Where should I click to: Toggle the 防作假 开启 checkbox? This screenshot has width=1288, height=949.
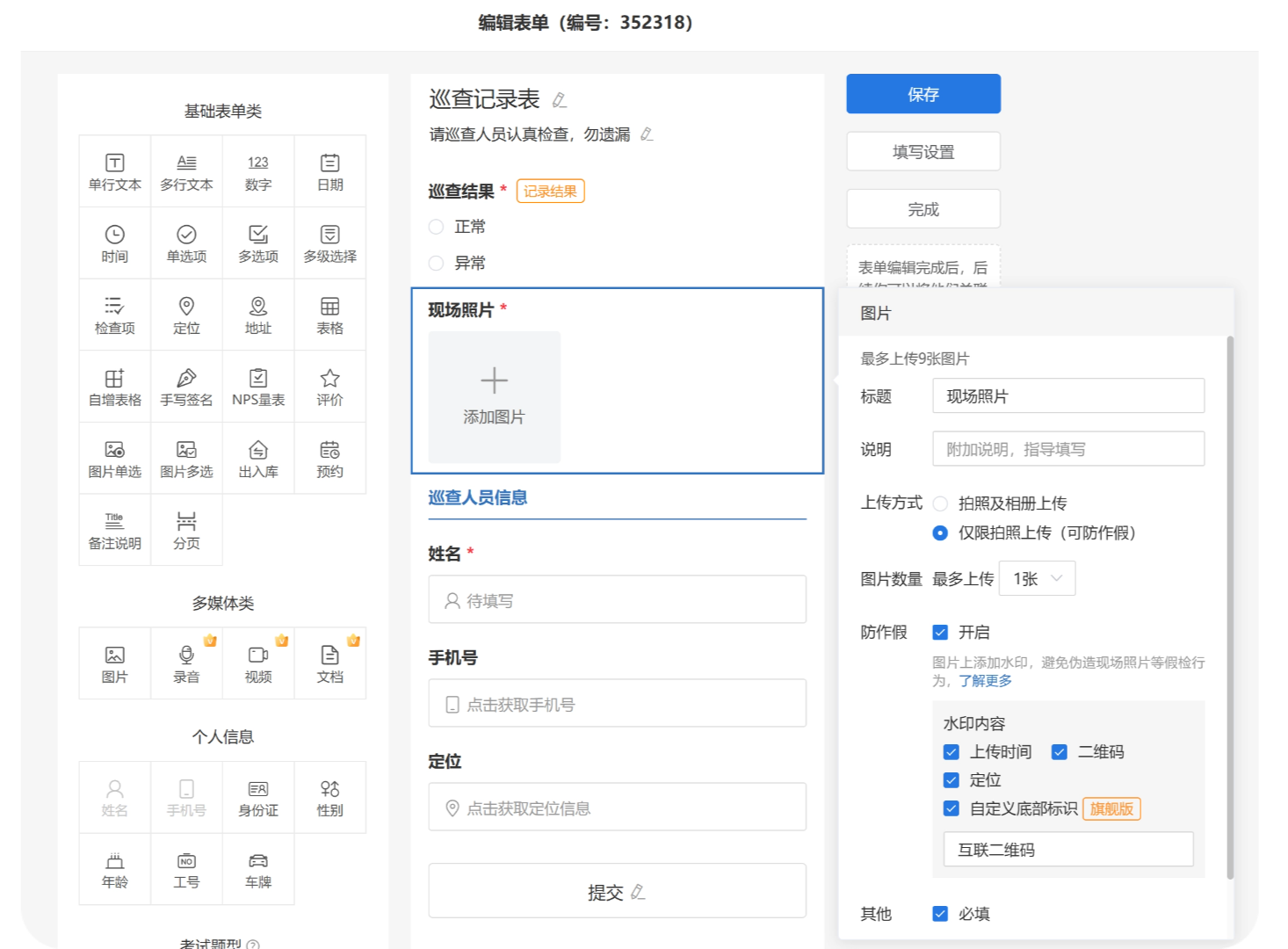coord(940,633)
